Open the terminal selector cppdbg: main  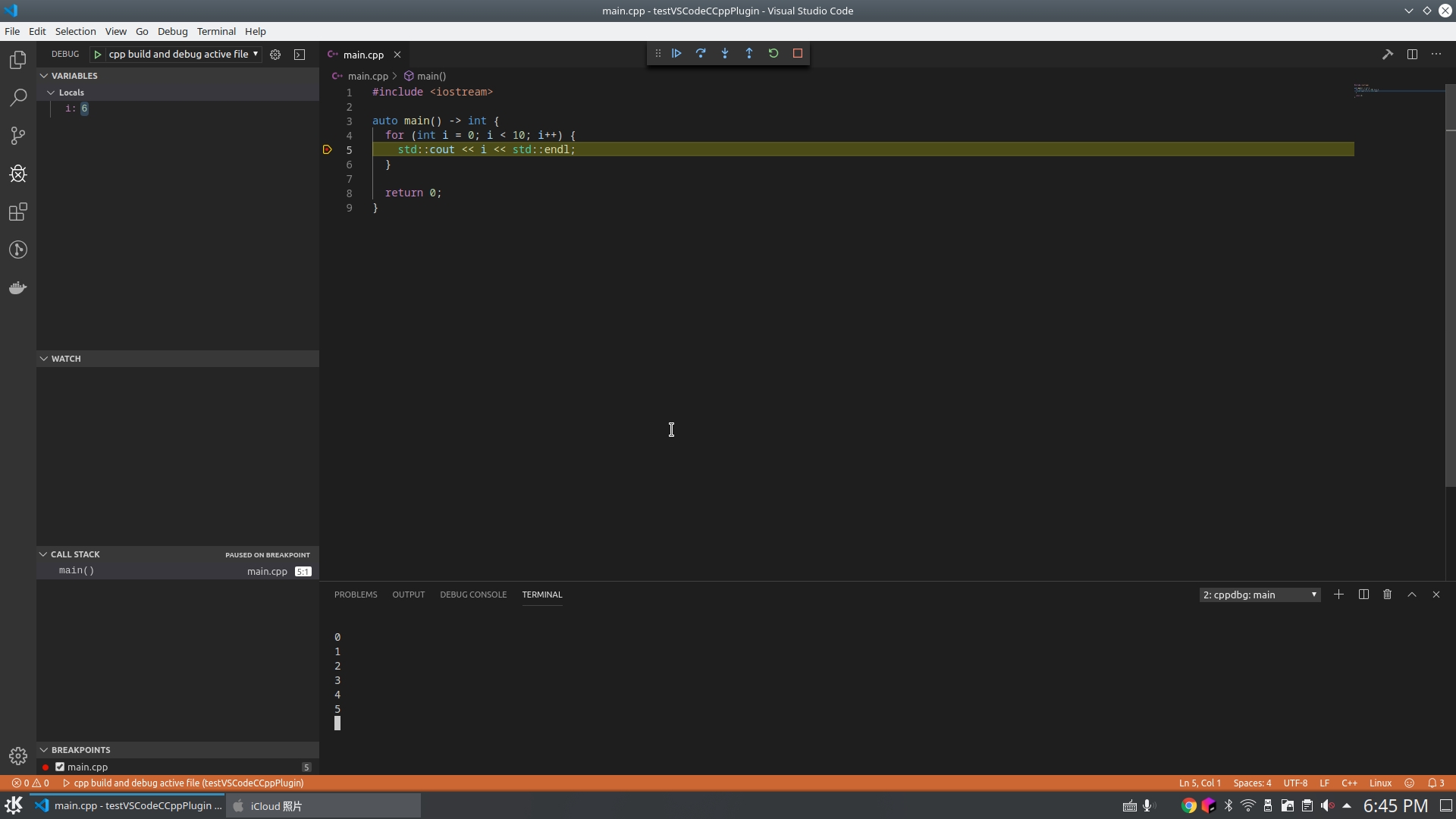click(x=1259, y=595)
